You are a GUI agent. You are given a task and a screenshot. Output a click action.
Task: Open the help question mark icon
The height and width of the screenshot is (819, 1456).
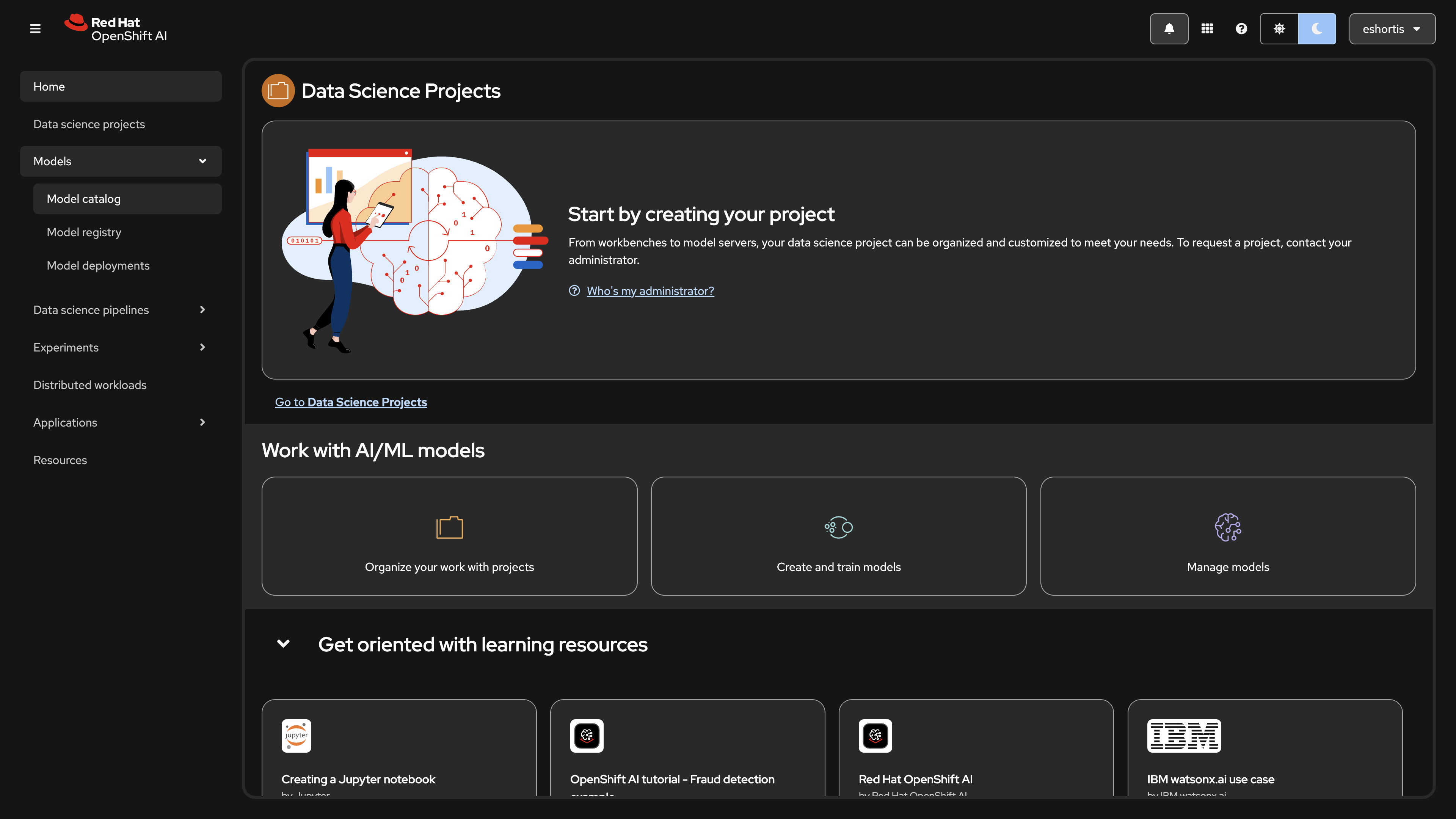pos(1241,28)
